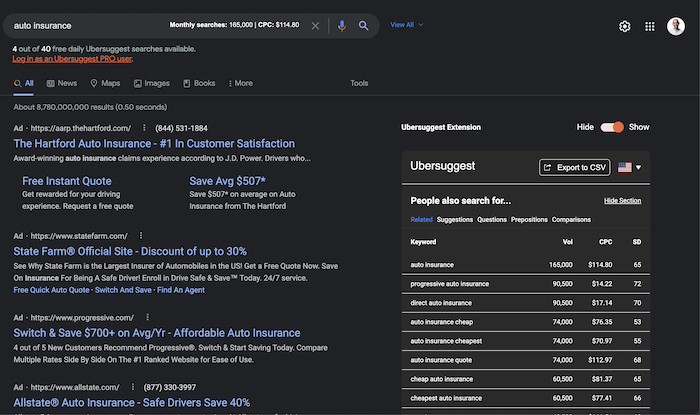Select direct auto insurance keyword row

pos(525,303)
